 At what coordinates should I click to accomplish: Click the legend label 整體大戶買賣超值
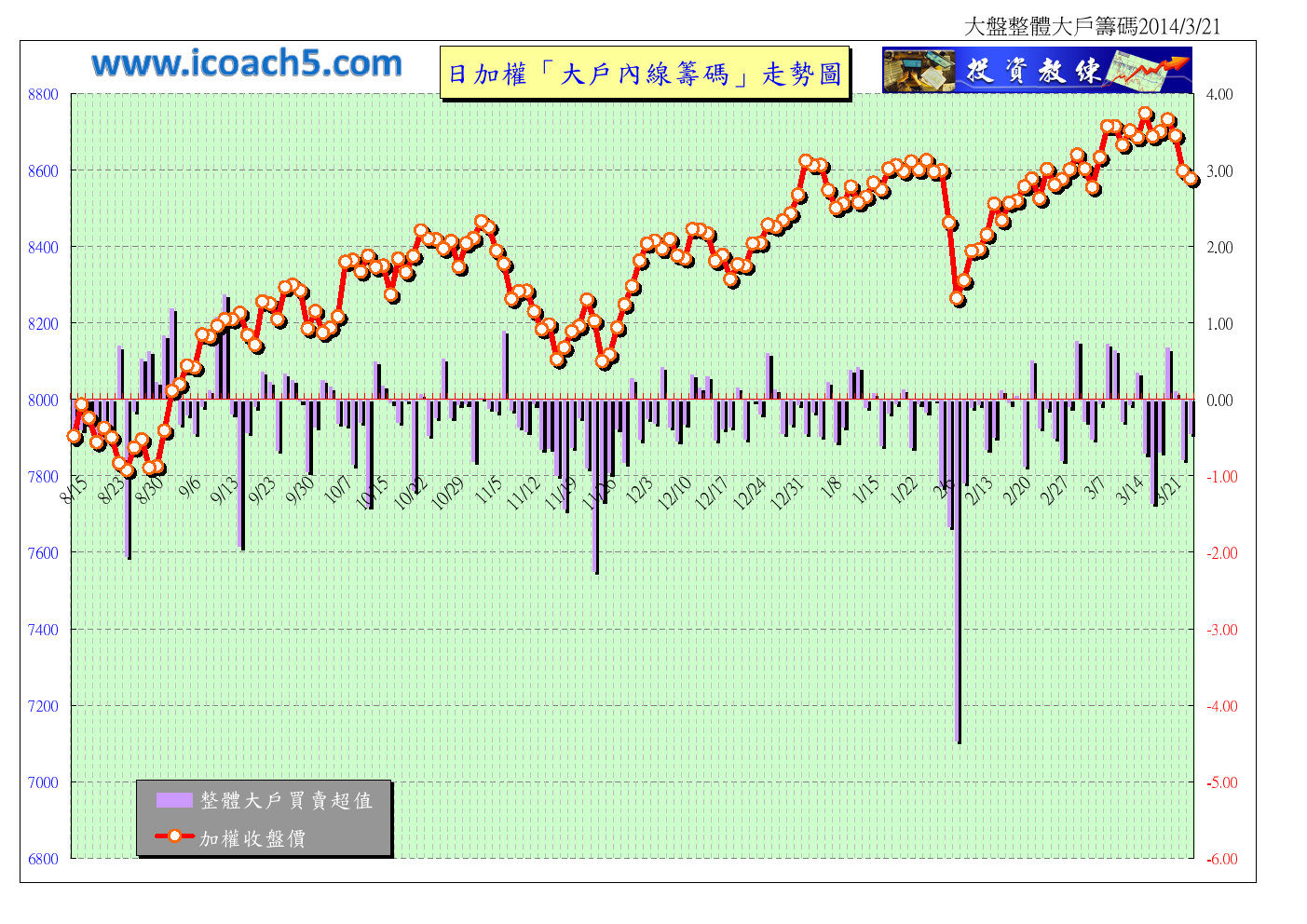coord(286,800)
